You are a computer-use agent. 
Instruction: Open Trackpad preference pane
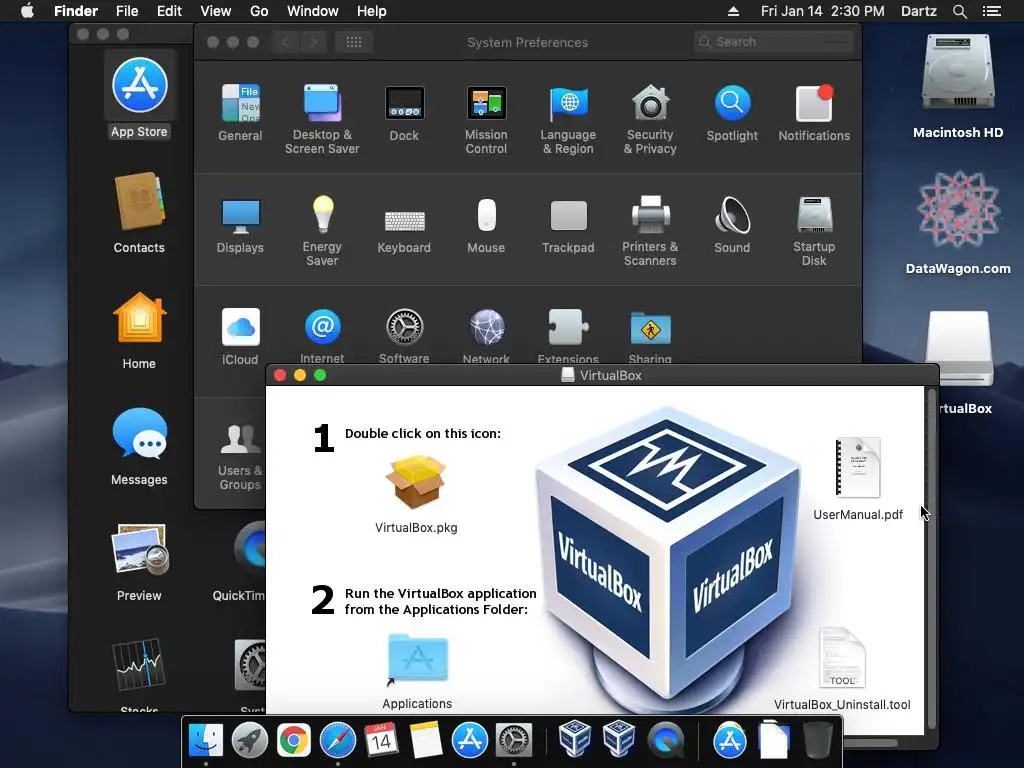tap(568, 225)
